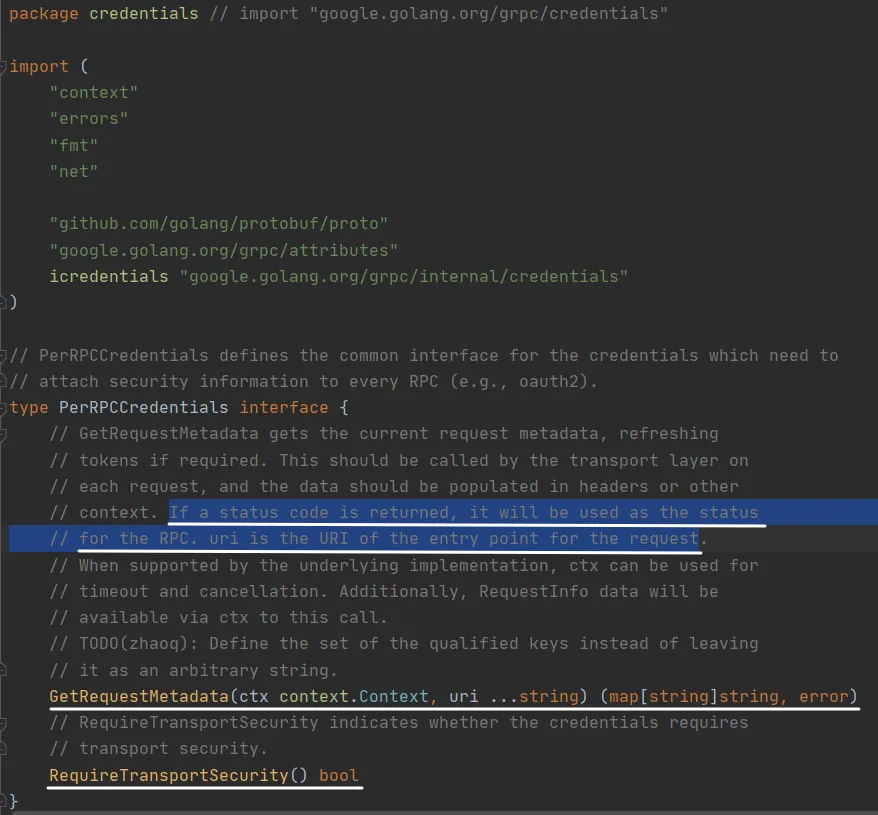Toggle fold marker at '// PerRPCCredentials defines' comment

(3, 356)
